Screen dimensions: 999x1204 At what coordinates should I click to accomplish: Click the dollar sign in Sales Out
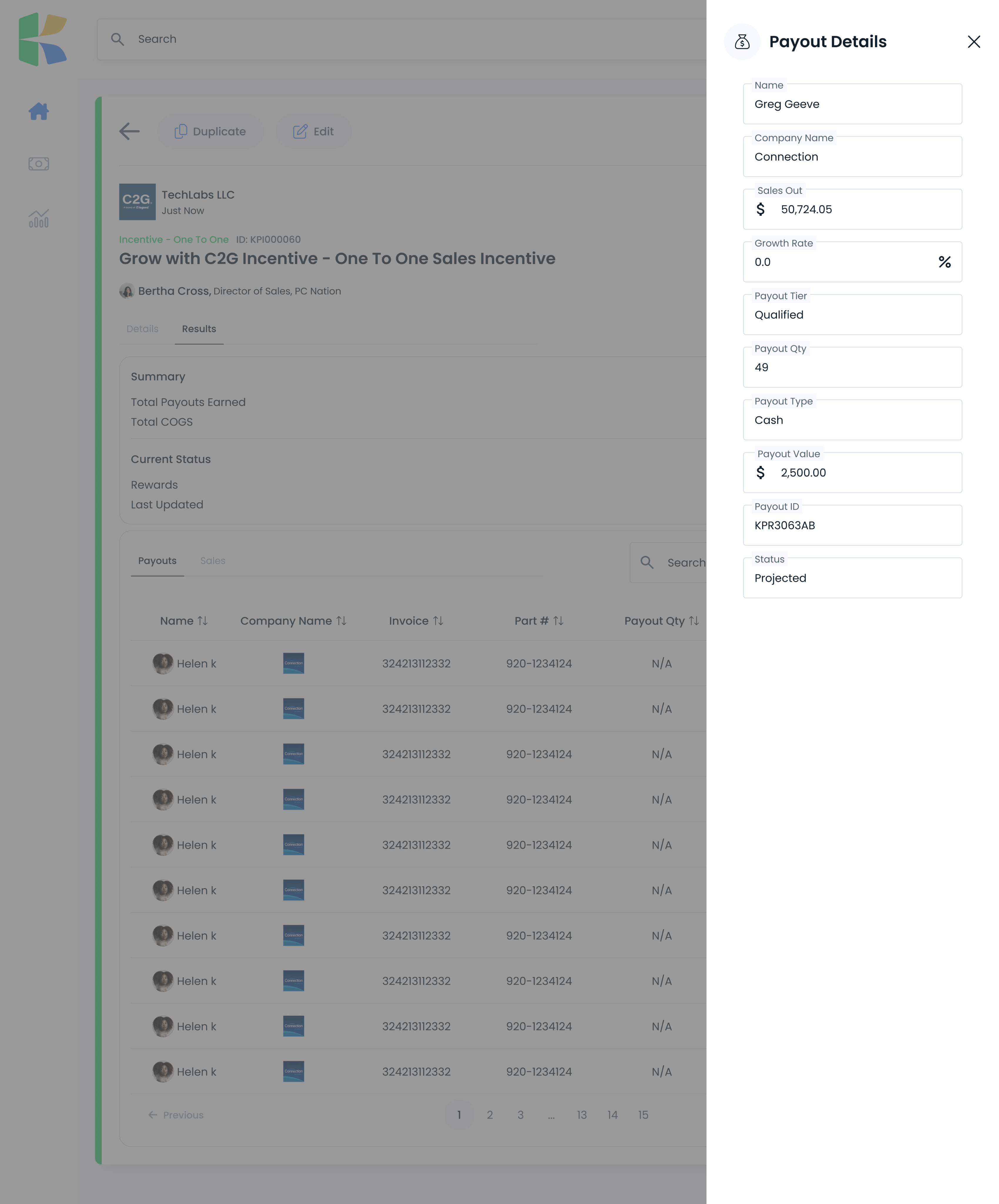click(760, 209)
